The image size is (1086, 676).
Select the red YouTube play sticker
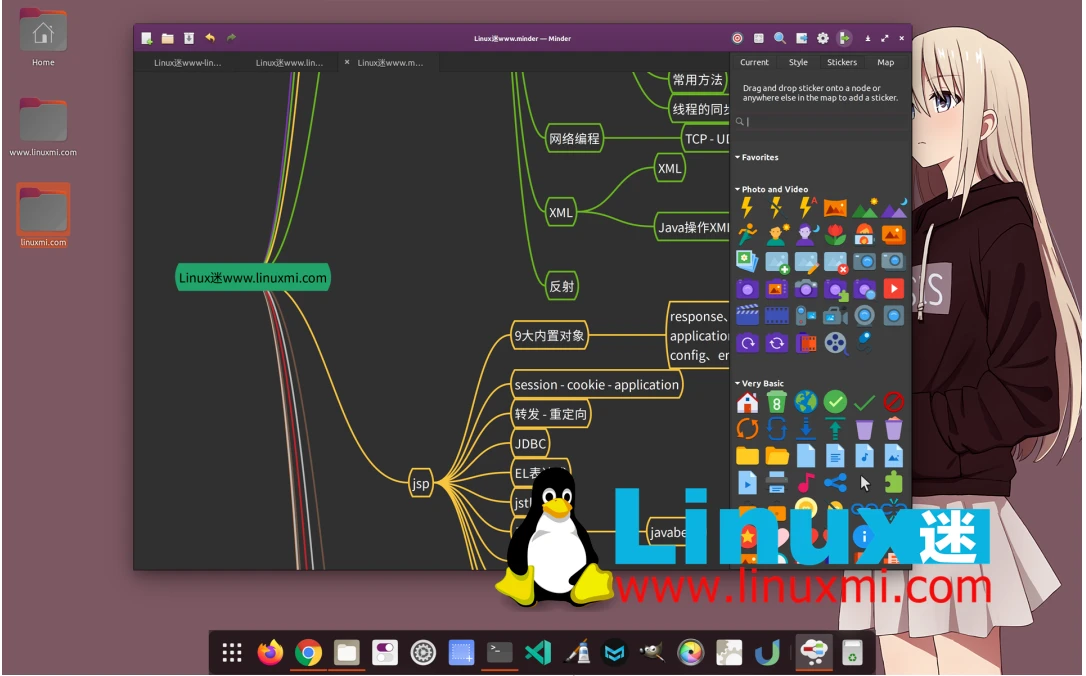[893, 288]
